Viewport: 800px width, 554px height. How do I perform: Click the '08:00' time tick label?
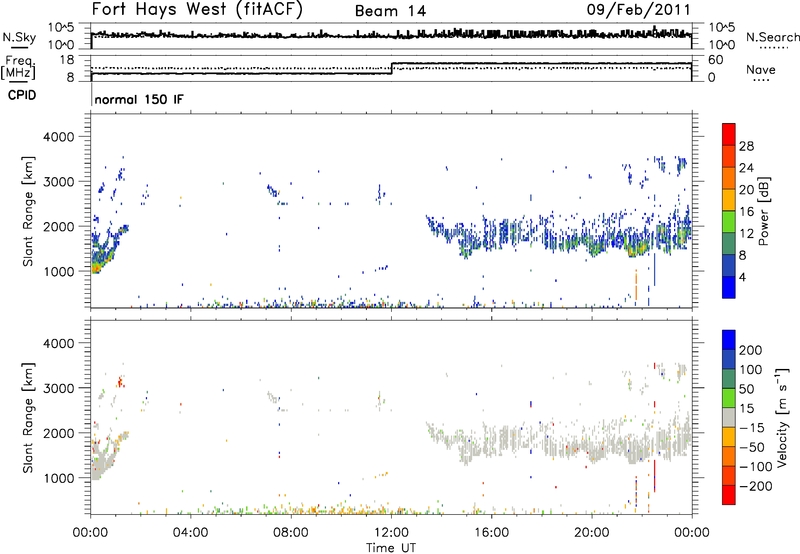(291, 532)
